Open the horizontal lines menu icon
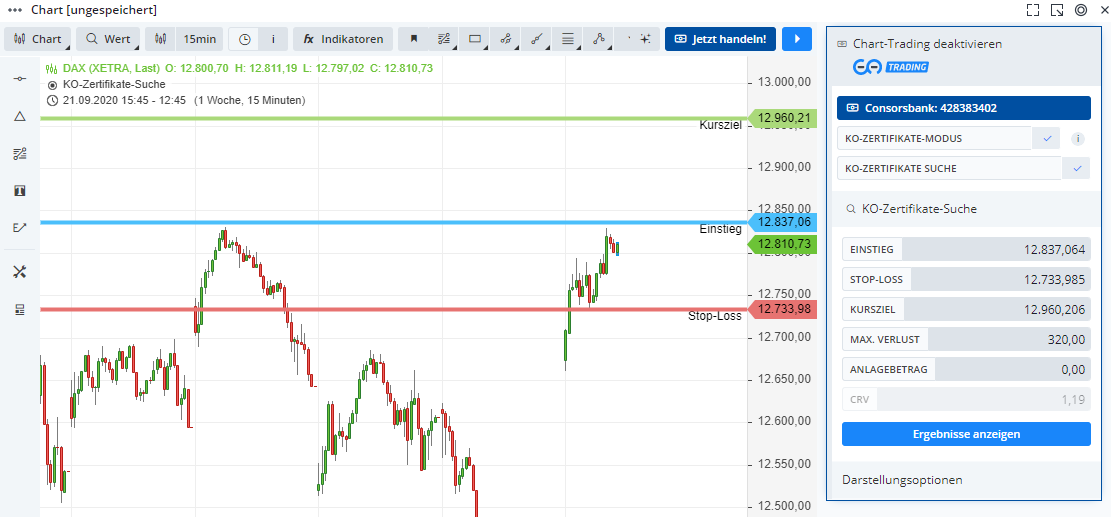The image size is (1117, 517). click(568, 39)
